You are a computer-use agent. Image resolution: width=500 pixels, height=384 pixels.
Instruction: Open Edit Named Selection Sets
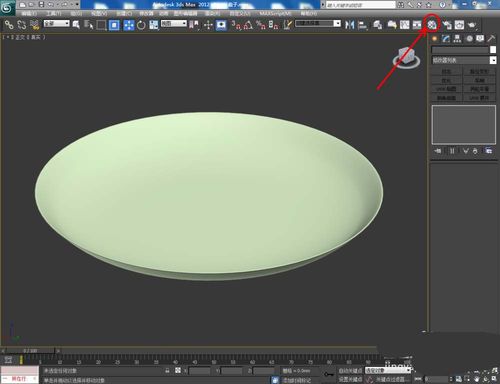pyautogui.click(x=288, y=24)
